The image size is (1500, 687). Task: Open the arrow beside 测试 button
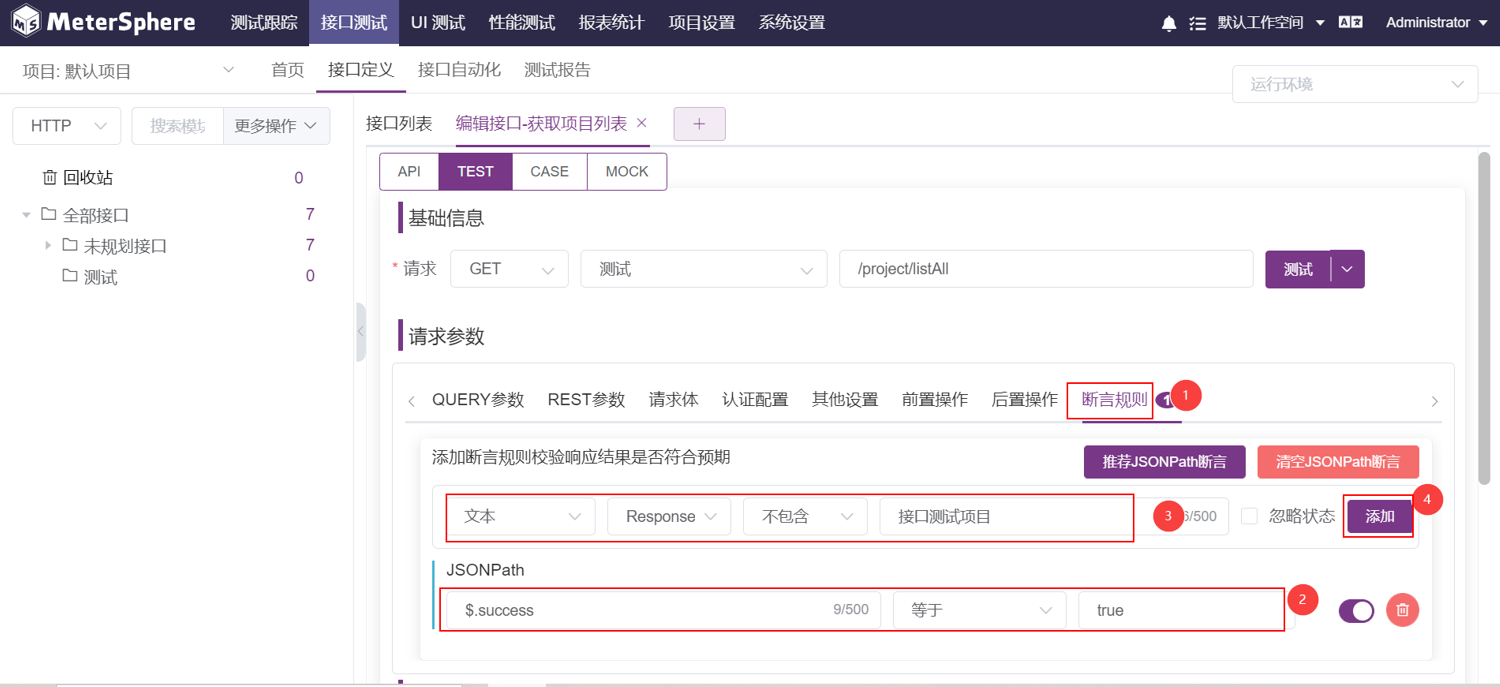(1348, 269)
